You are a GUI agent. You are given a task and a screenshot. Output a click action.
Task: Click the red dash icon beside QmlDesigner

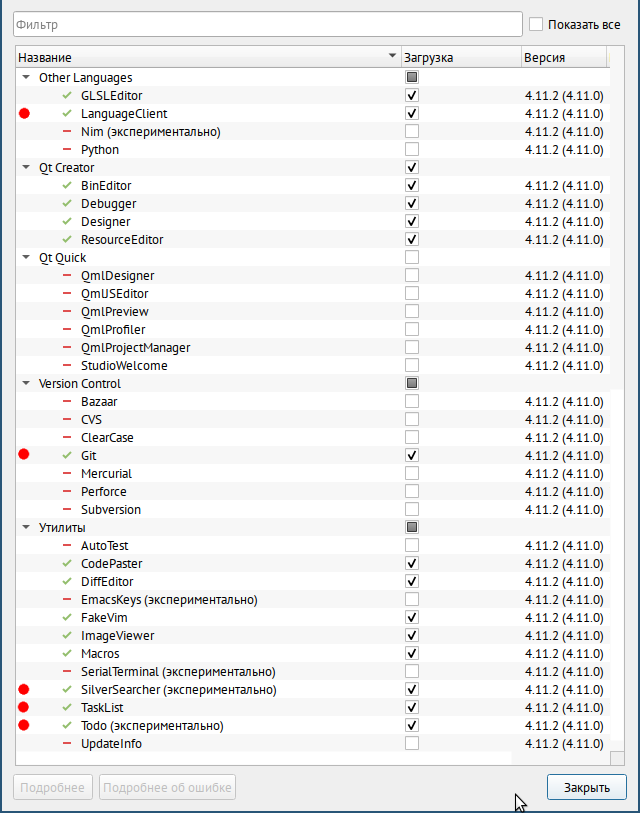67,275
